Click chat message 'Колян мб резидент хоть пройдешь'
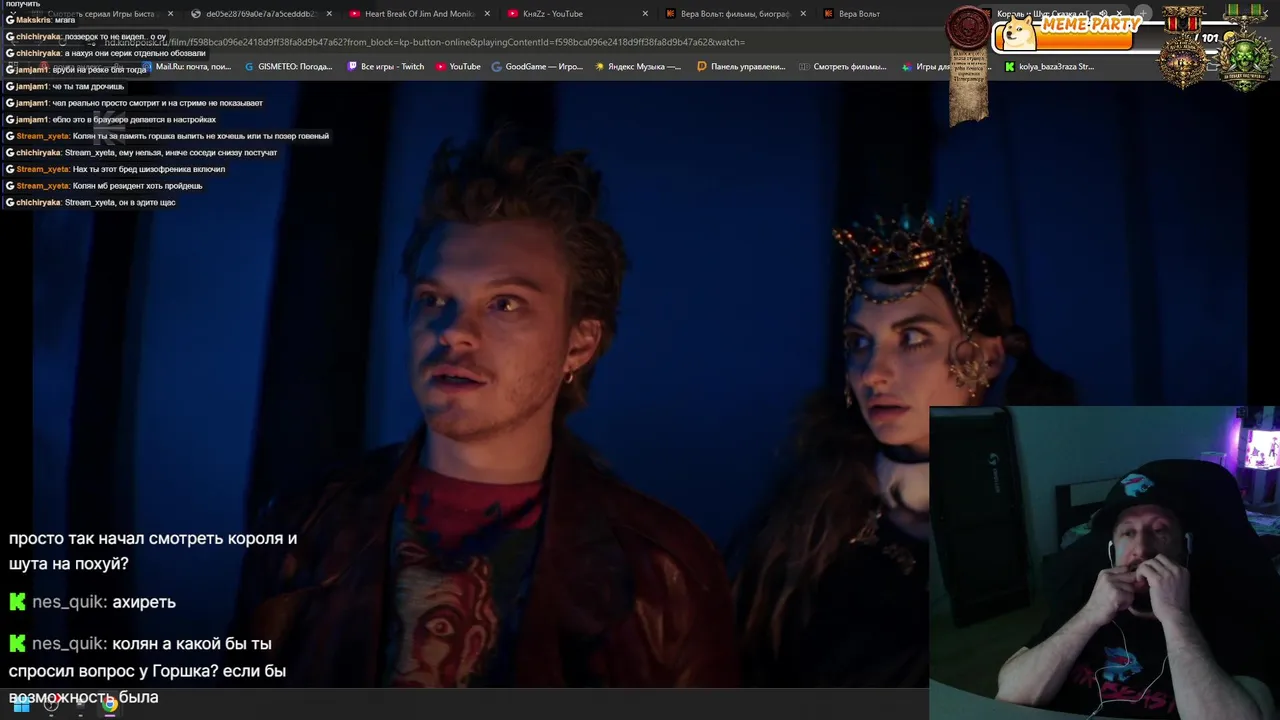The height and width of the screenshot is (720, 1280). tap(104, 186)
